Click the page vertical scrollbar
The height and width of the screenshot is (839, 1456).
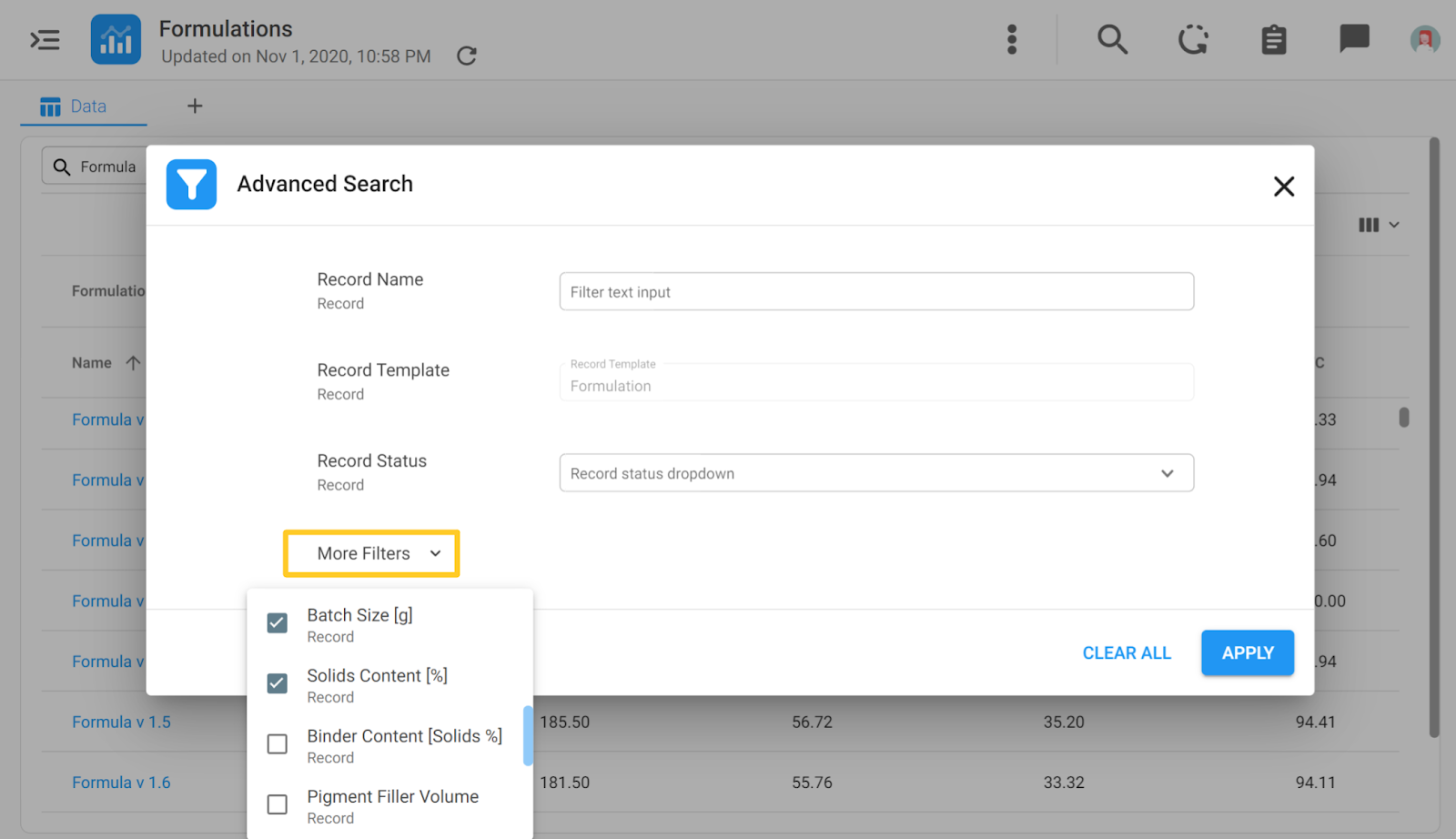click(1434, 437)
